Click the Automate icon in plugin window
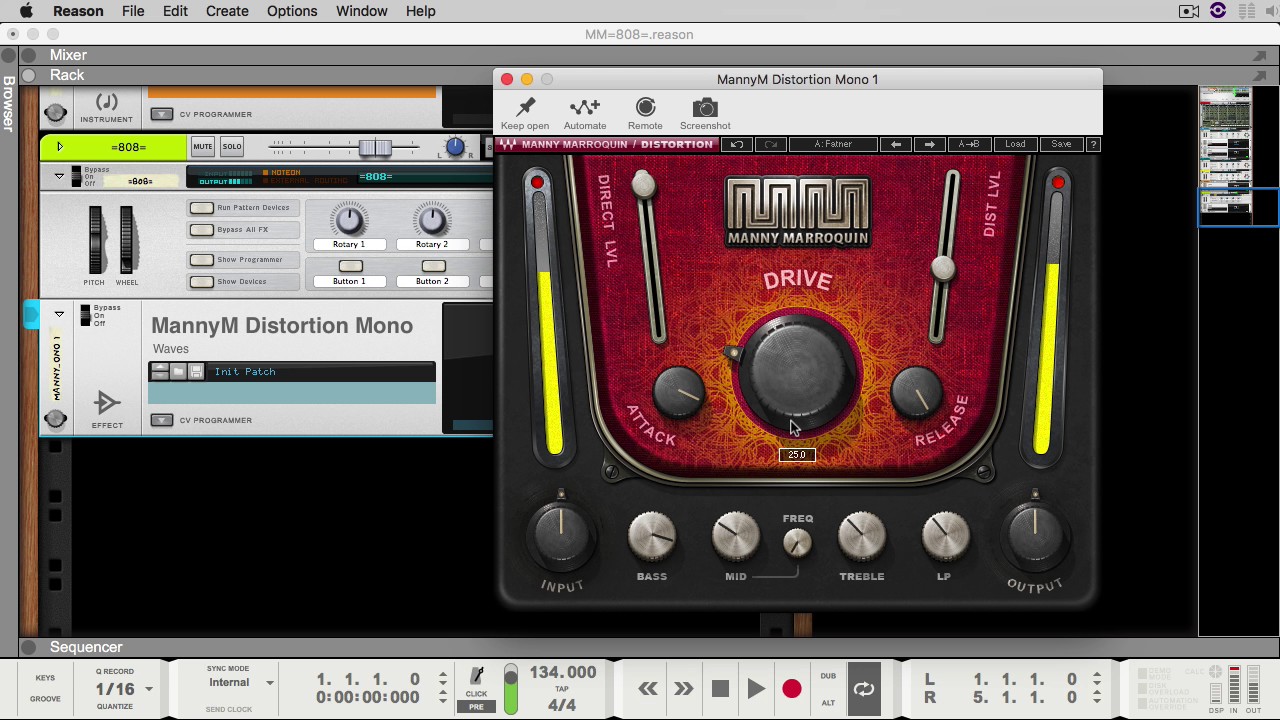Screen dimensions: 1280x720 (x=585, y=107)
